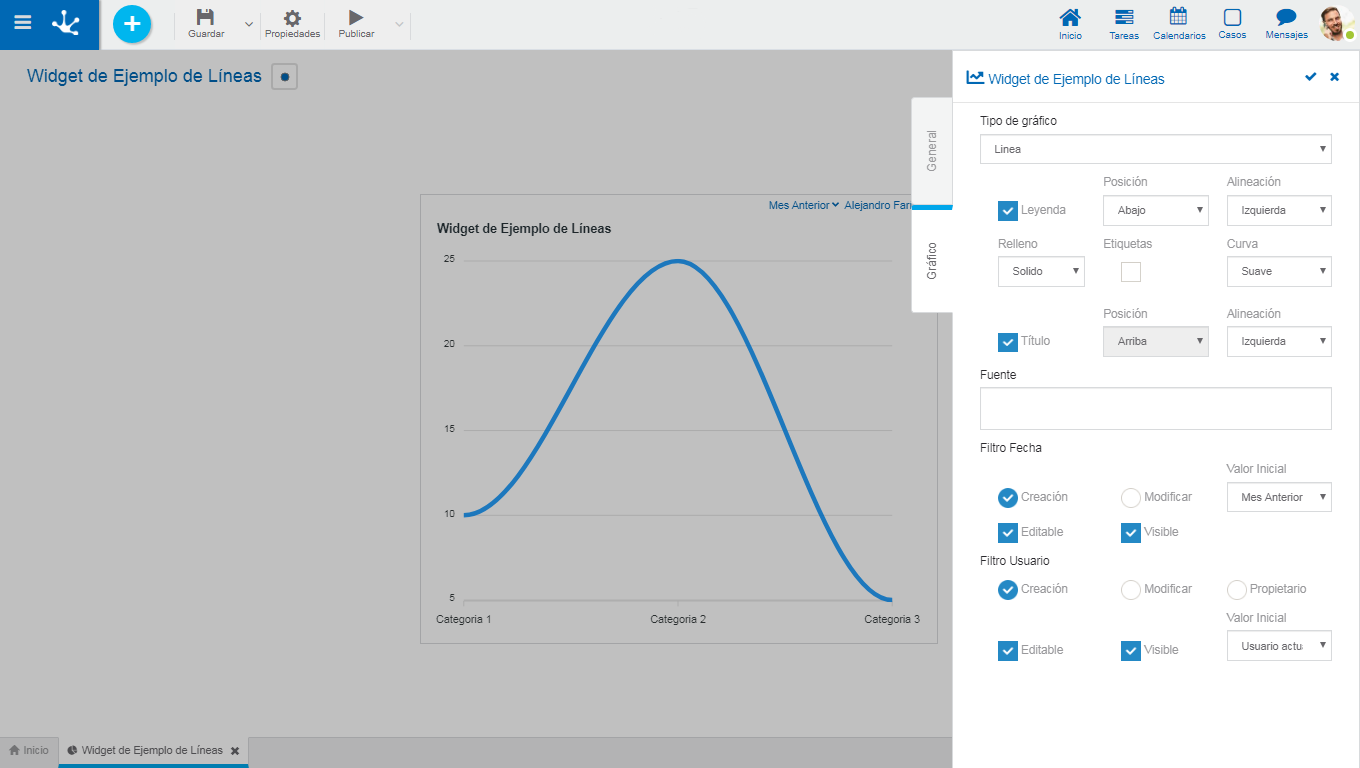Open the Tipo de gráfico dropdown

1156,149
